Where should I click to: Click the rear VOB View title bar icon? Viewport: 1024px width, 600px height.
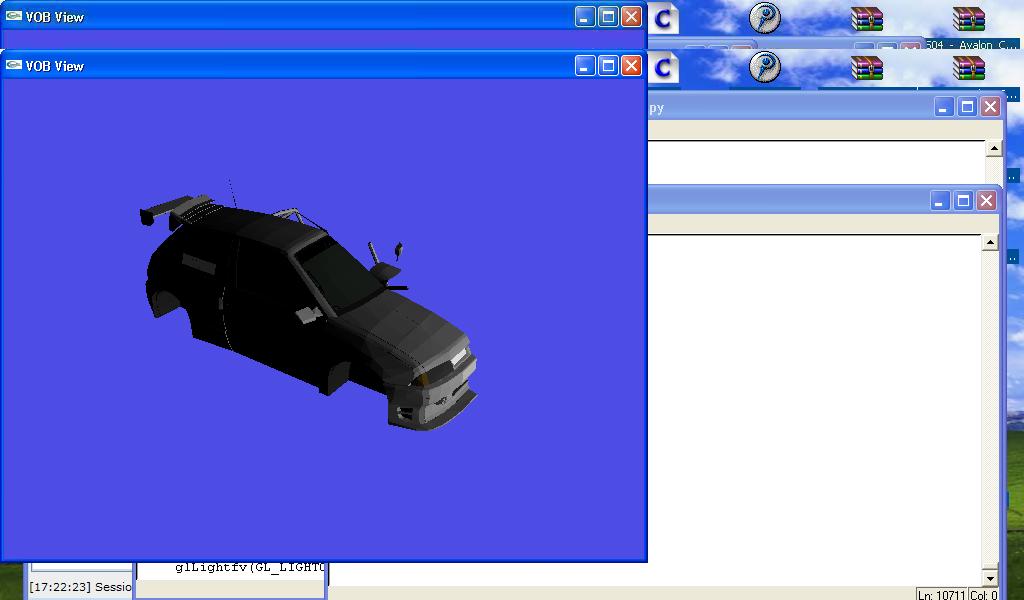(14, 16)
